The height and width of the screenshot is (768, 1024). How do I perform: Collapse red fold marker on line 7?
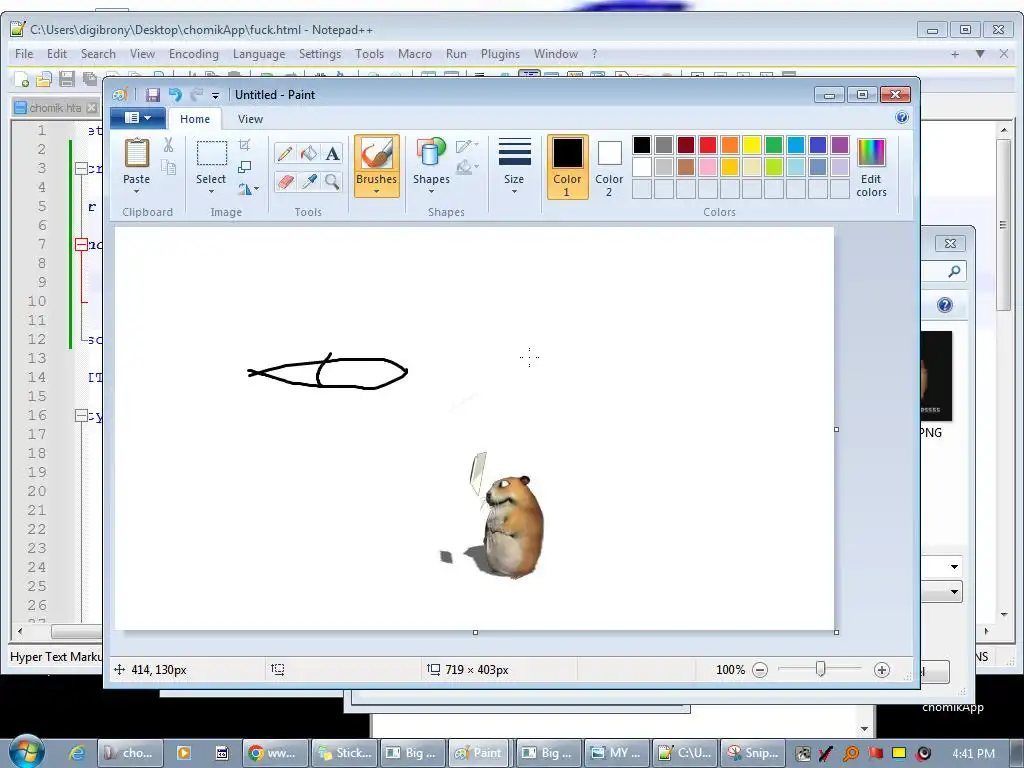coord(81,245)
